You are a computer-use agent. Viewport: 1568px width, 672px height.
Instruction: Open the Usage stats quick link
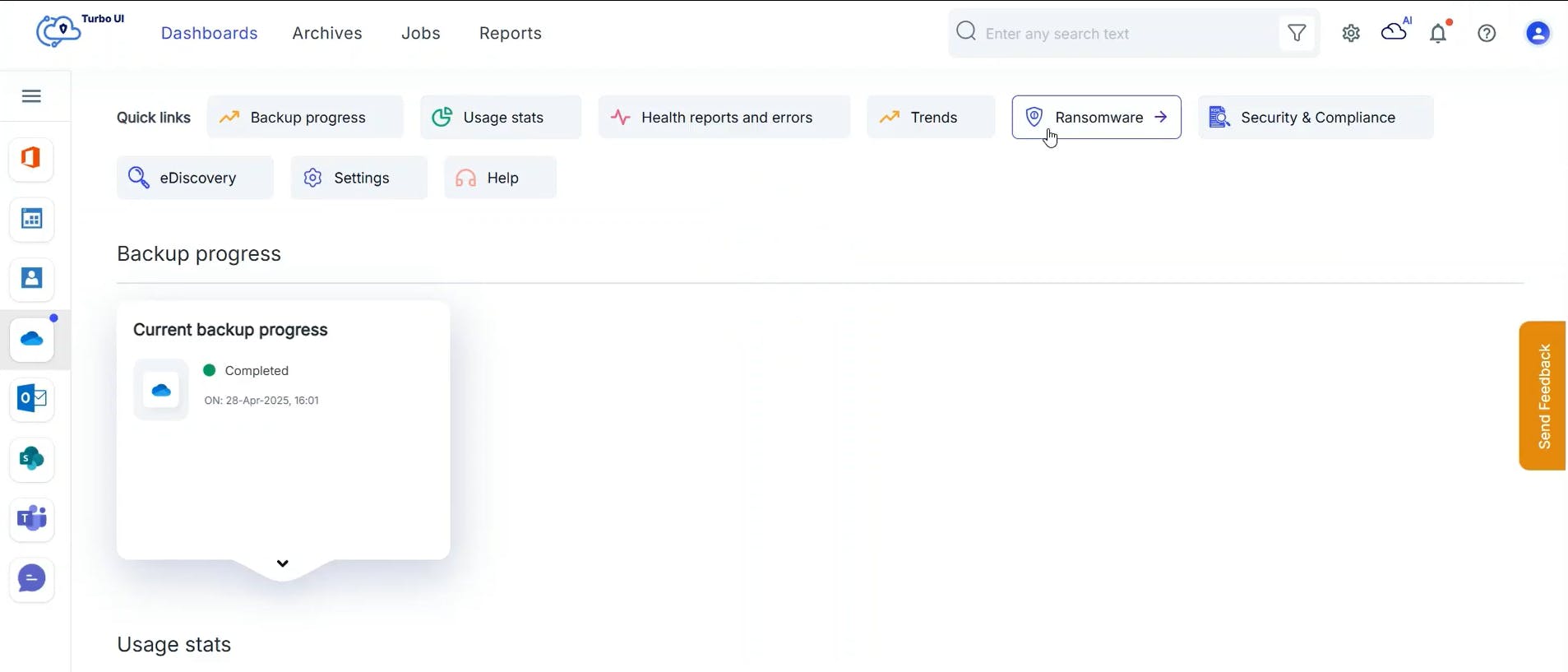[x=501, y=117]
